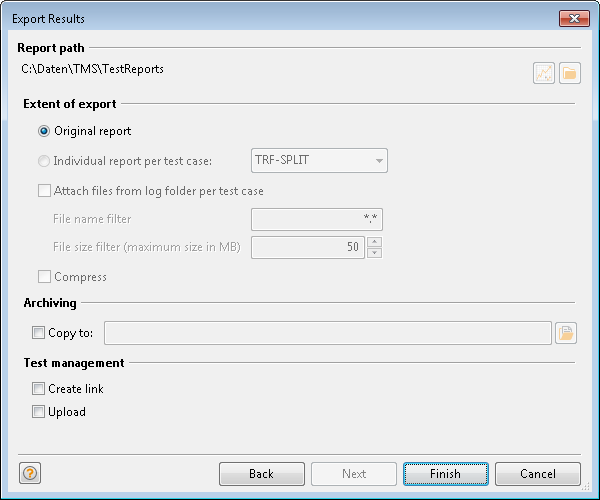Tick the Compress checkbox
600x500 pixels.
pos(44,277)
